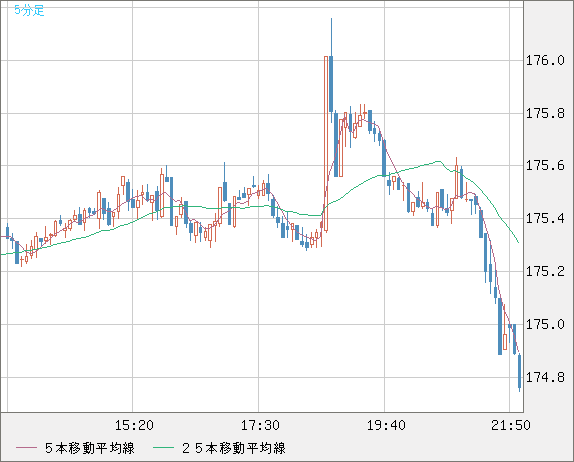Click the purple 5本移動平均線 legend line
This screenshot has height=462, width=574.
click(x=26, y=448)
